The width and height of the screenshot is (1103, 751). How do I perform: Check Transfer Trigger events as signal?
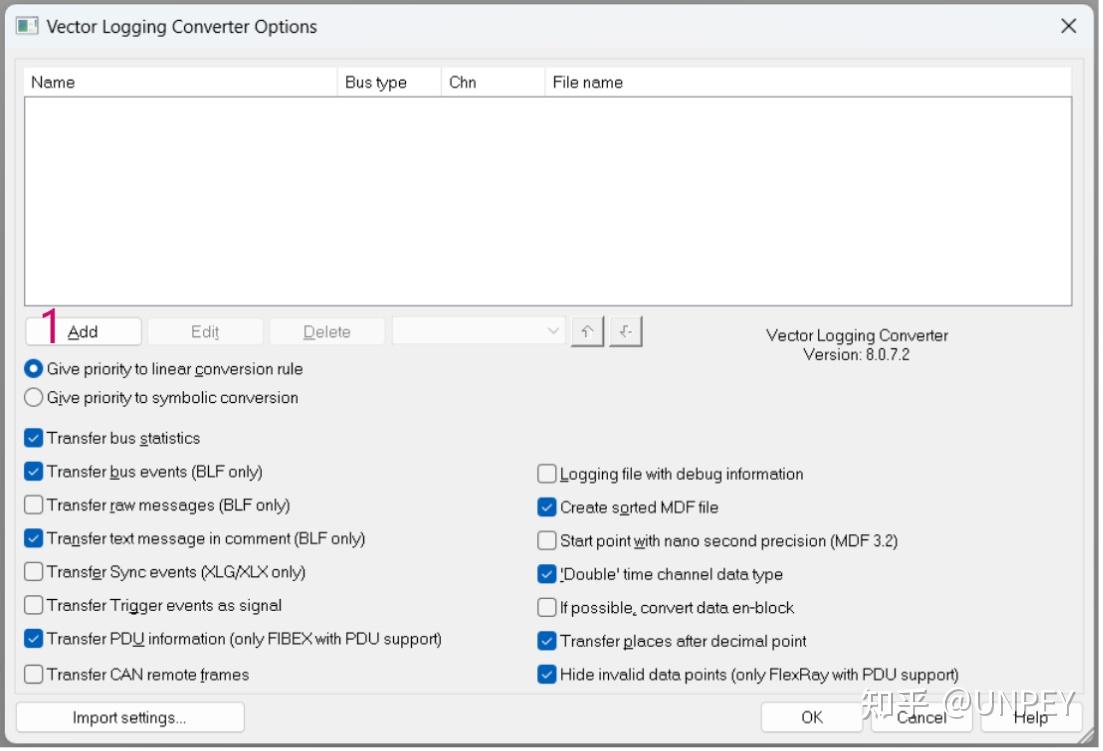point(34,605)
